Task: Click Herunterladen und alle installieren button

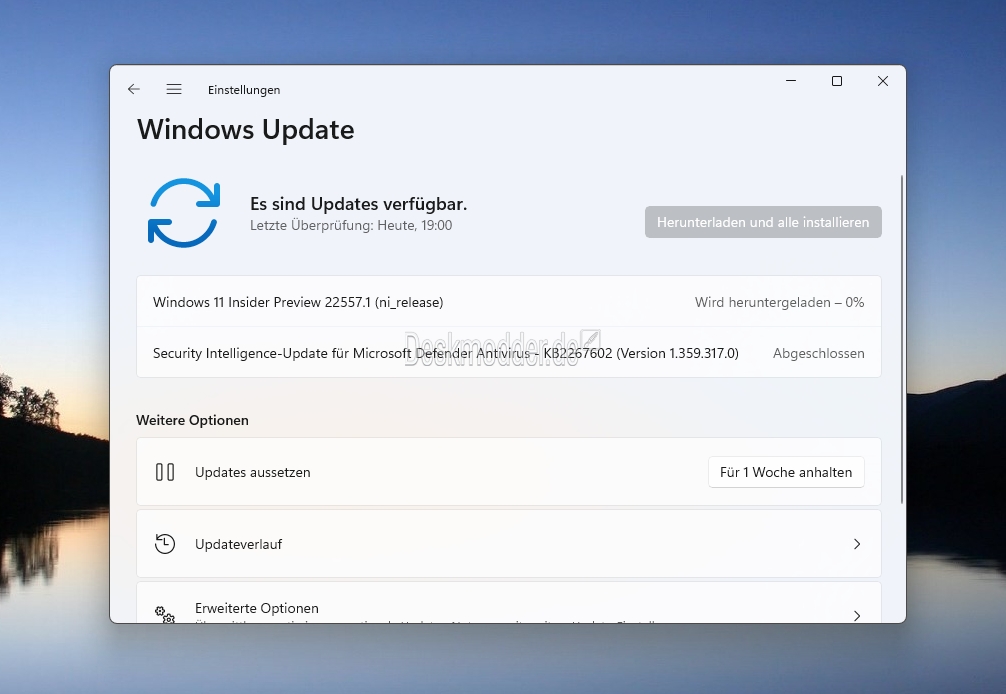Action: coord(763,222)
